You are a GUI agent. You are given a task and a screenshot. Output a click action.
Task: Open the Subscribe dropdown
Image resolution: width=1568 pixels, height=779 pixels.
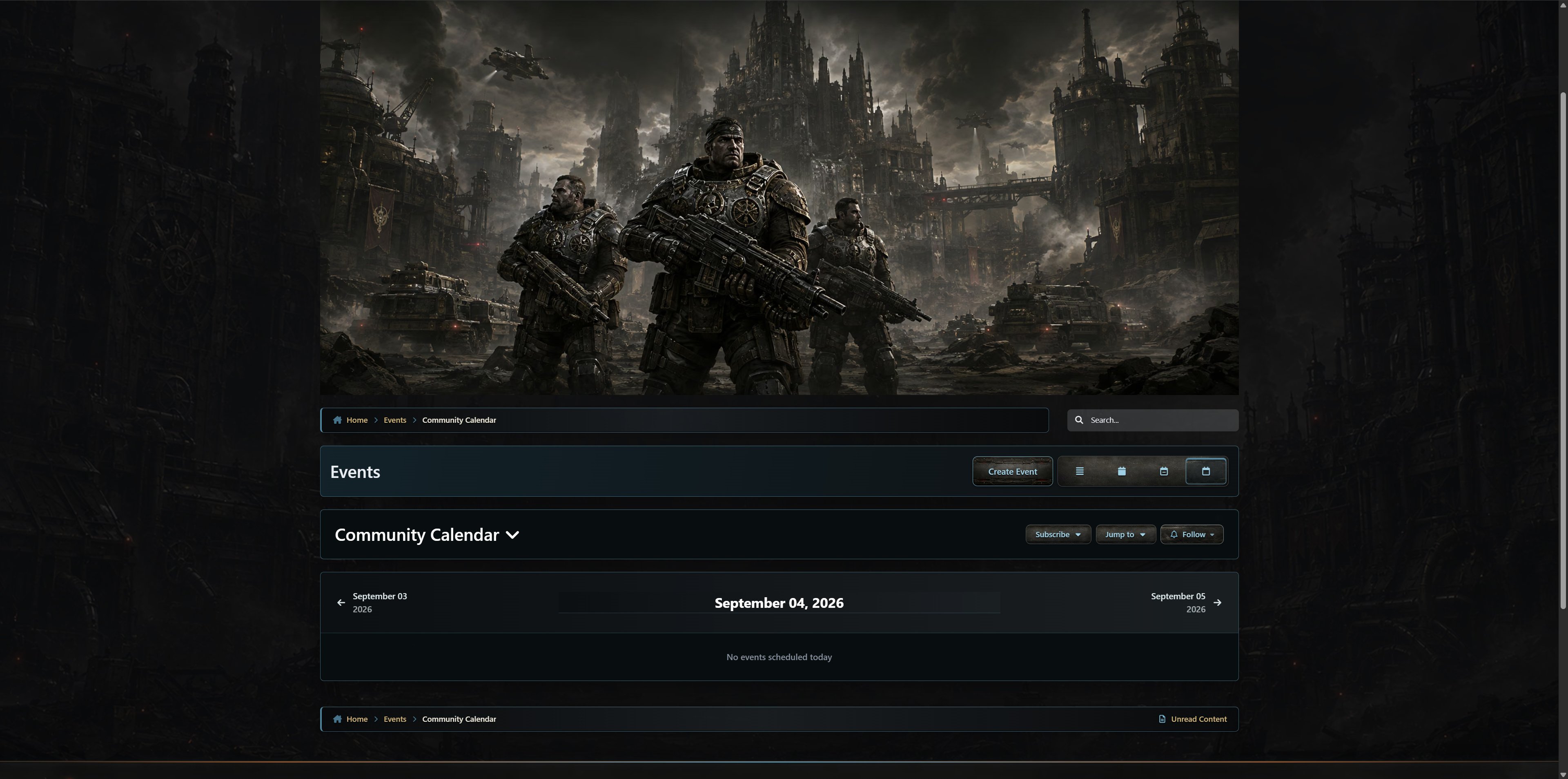tap(1057, 534)
